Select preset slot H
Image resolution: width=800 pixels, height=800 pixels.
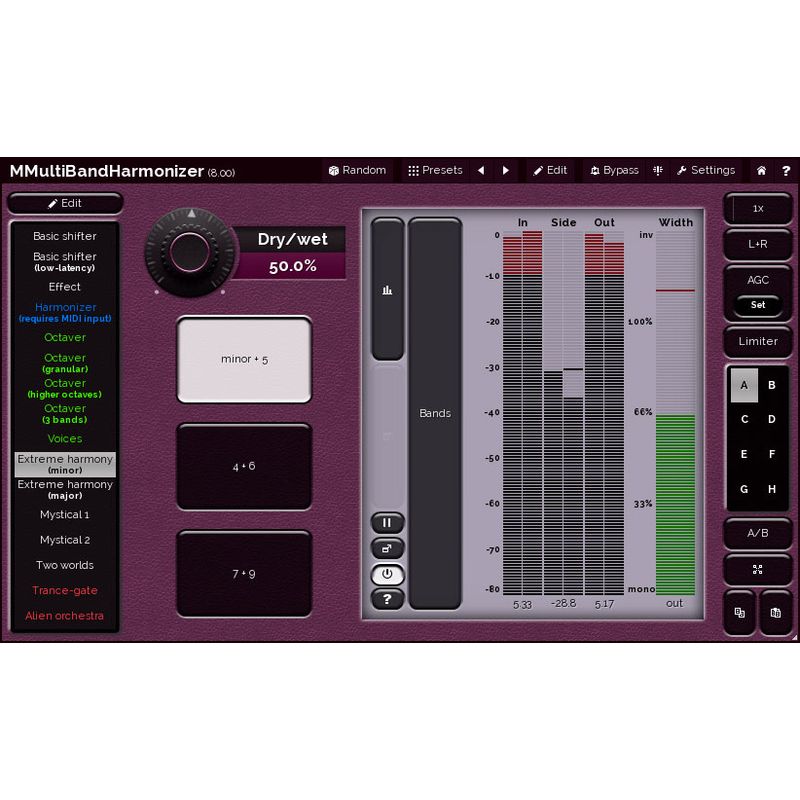[x=772, y=489]
